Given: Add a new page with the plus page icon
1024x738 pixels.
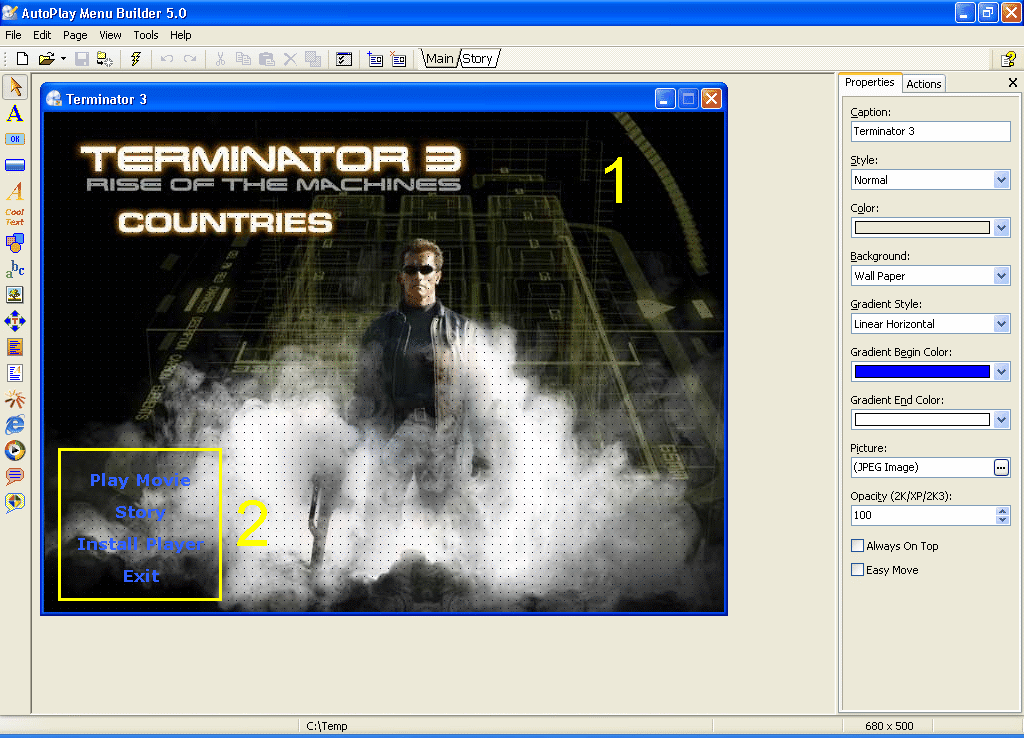Looking at the screenshot, I should [x=375, y=59].
